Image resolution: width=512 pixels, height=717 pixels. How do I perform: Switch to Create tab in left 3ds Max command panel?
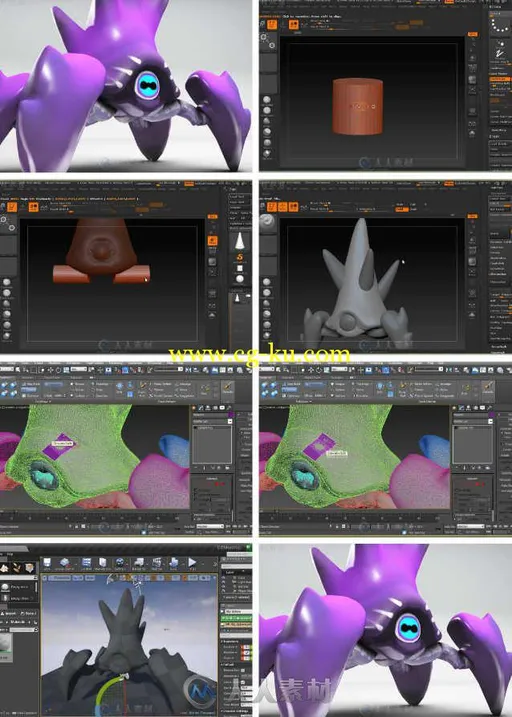coord(194,407)
